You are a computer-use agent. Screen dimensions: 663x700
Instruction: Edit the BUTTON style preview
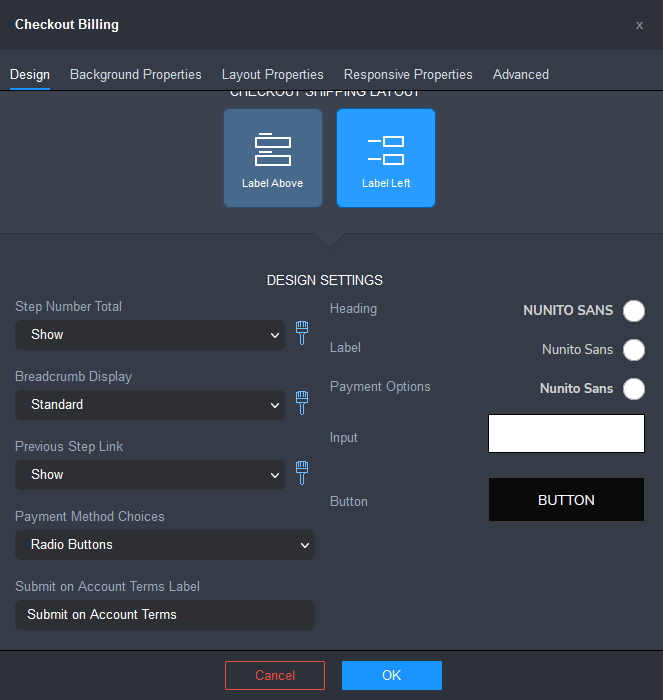pyautogui.click(x=566, y=500)
